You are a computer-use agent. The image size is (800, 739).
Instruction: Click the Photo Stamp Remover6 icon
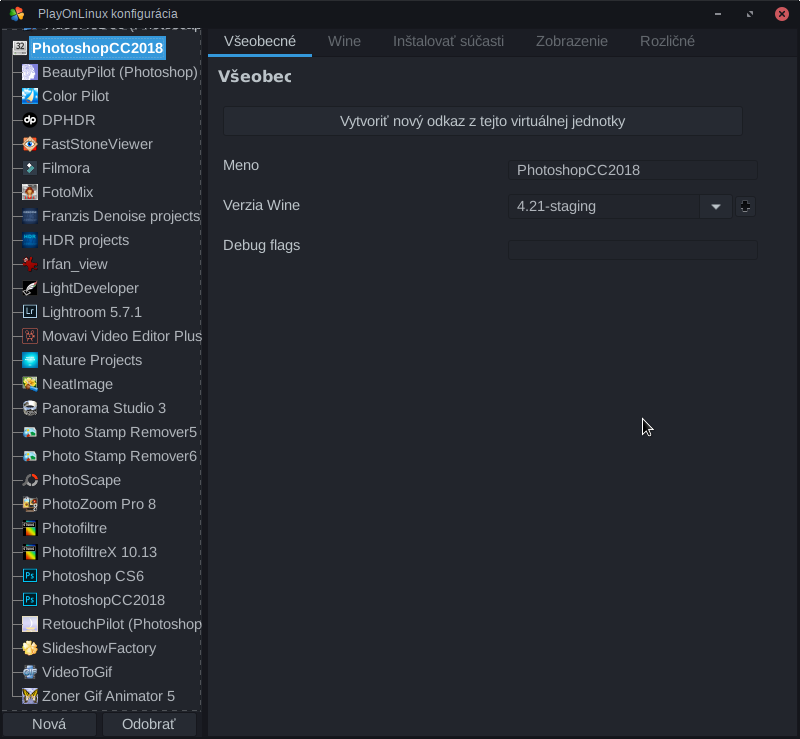tap(30, 456)
